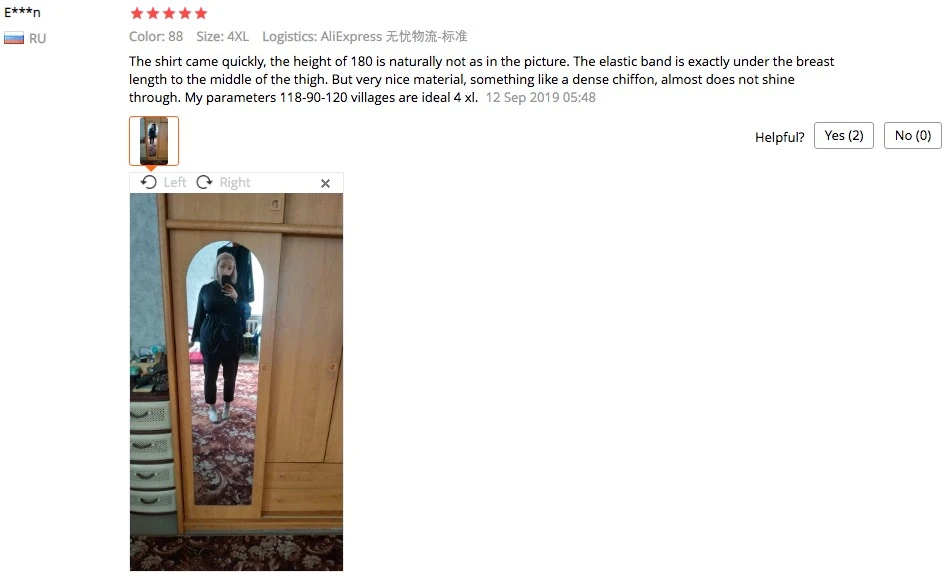Click the 'Color: 88' attribute text
The image size is (949, 577).
[x=156, y=36]
